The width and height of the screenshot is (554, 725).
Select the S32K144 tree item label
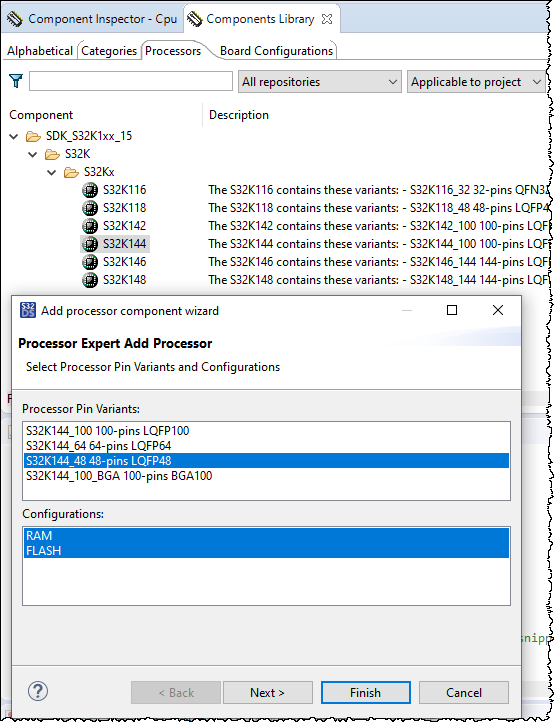click(124, 244)
